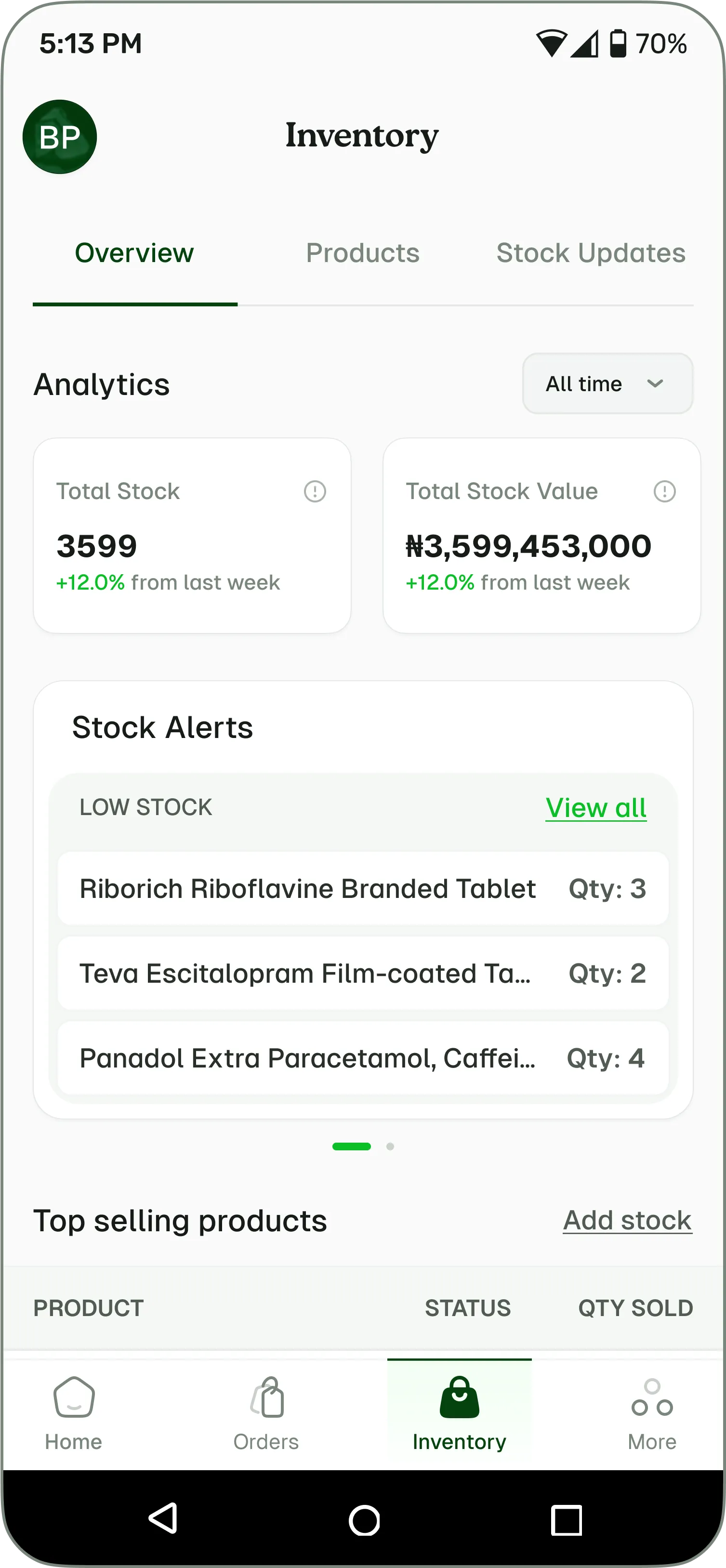The height and width of the screenshot is (1568, 726).
Task: Tap the Total Stock Value info icon
Action: coord(664,491)
